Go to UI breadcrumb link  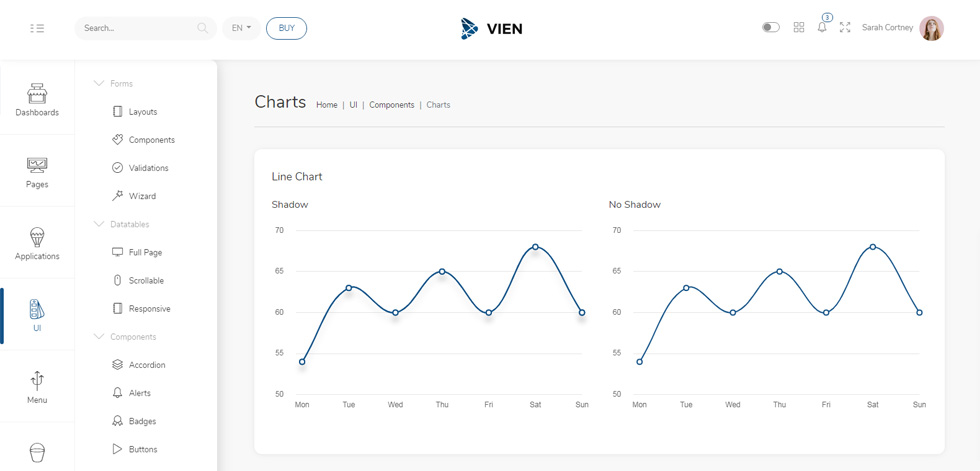pos(353,105)
